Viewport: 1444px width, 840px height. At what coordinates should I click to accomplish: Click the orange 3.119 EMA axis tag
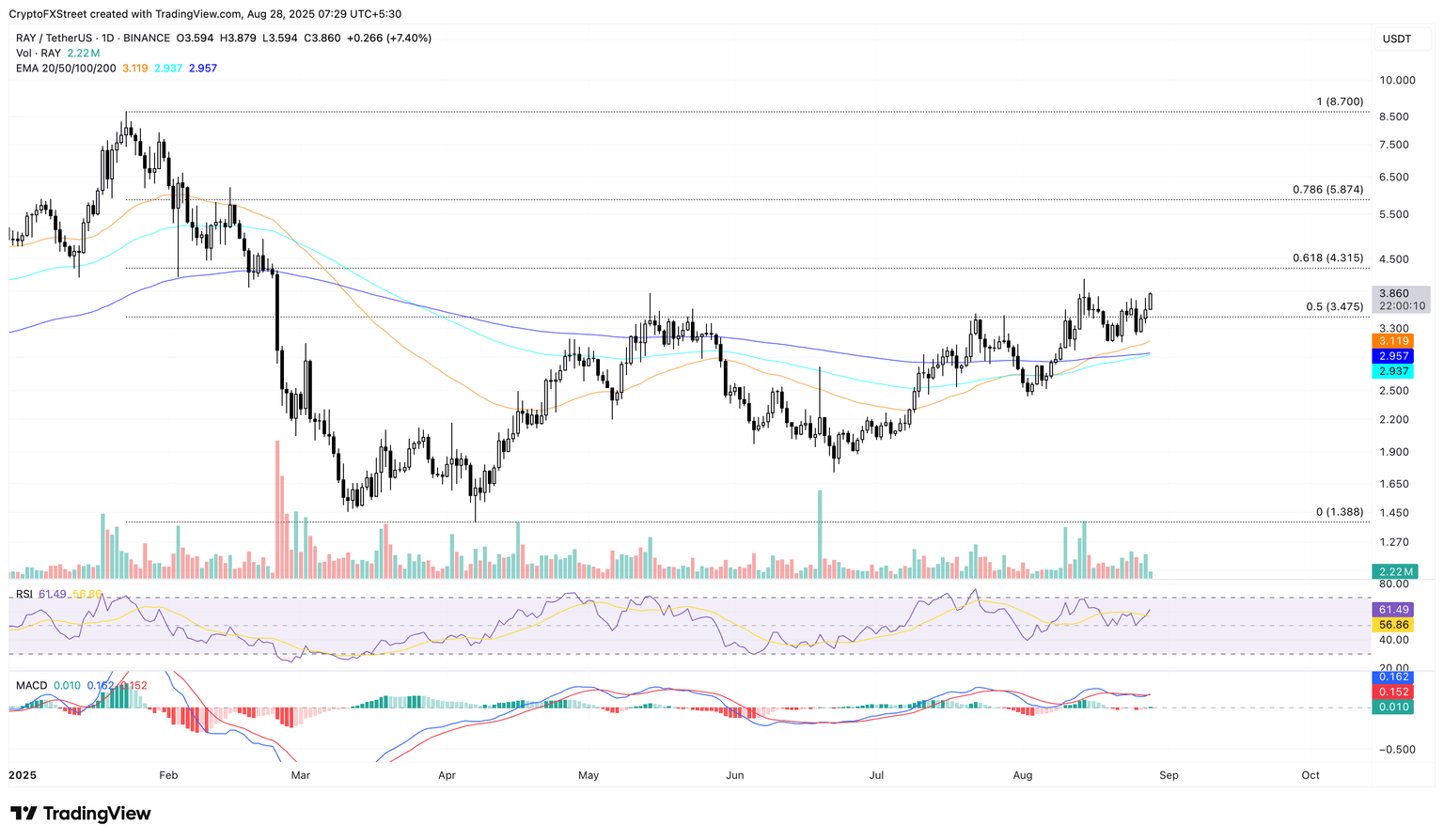click(1392, 341)
